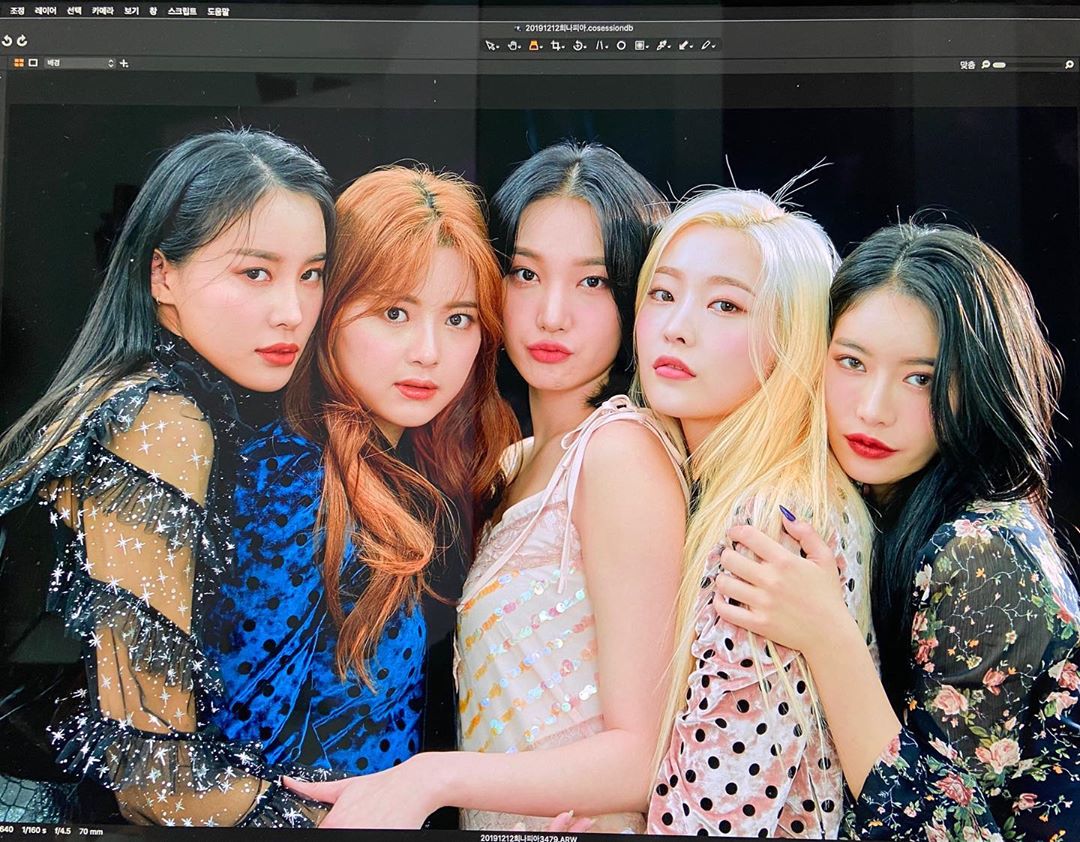Open the 카메라 menu
This screenshot has height=842, width=1080.
[102, 11]
